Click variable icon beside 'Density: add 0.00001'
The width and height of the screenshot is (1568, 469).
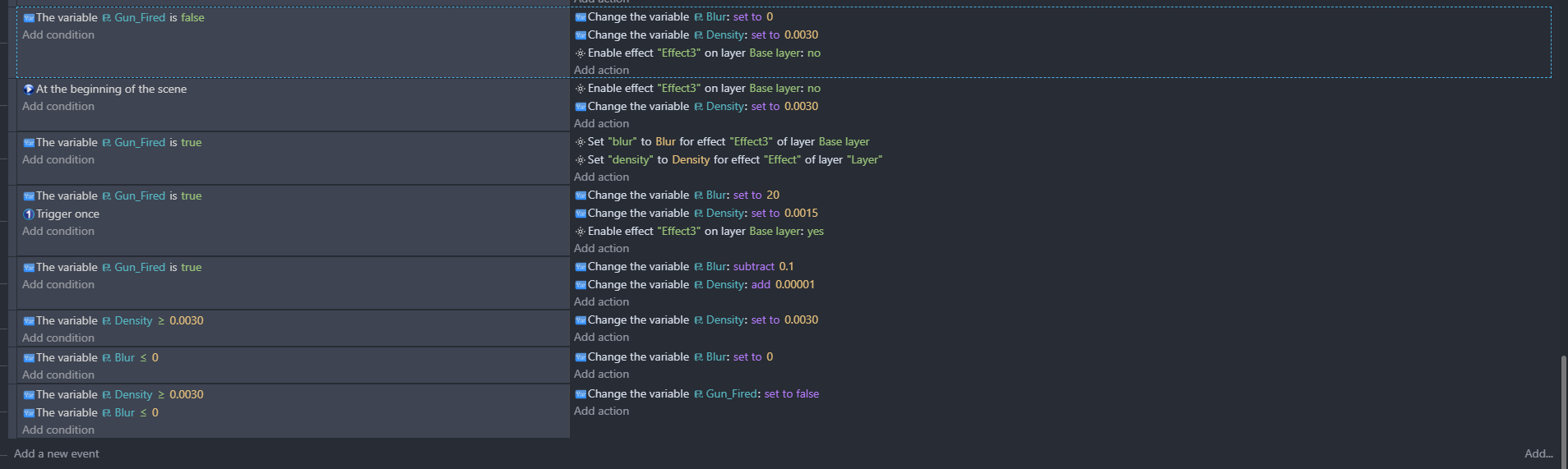click(x=580, y=285)
